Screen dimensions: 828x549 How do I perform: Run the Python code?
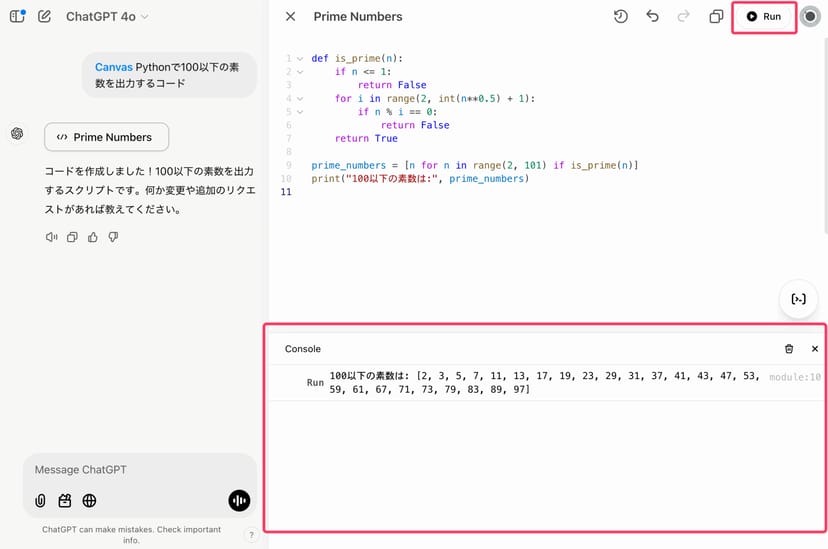point(764,17)
